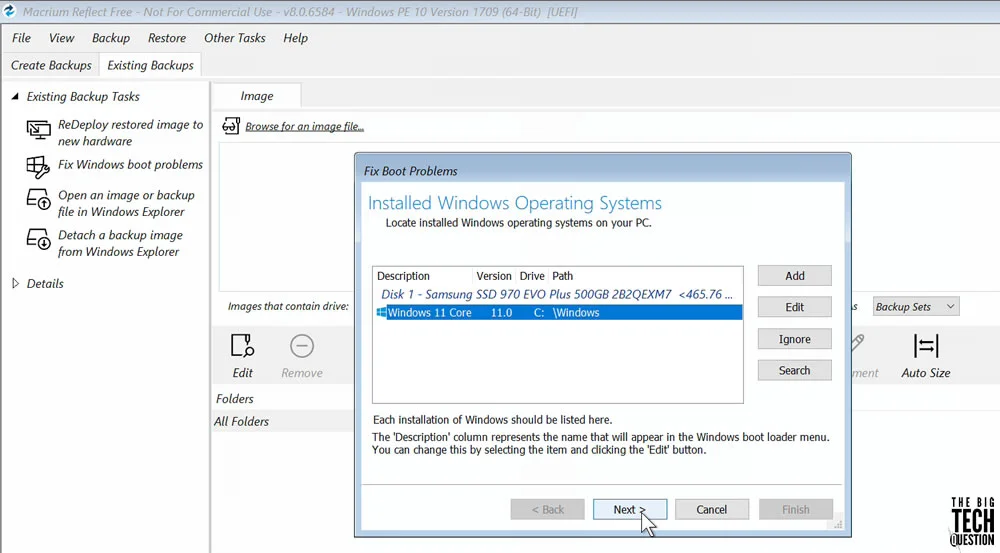Screen dimensions: 1000x553
Task: Click the Fix Windows boot problems icon
Action: click(38, 167)
